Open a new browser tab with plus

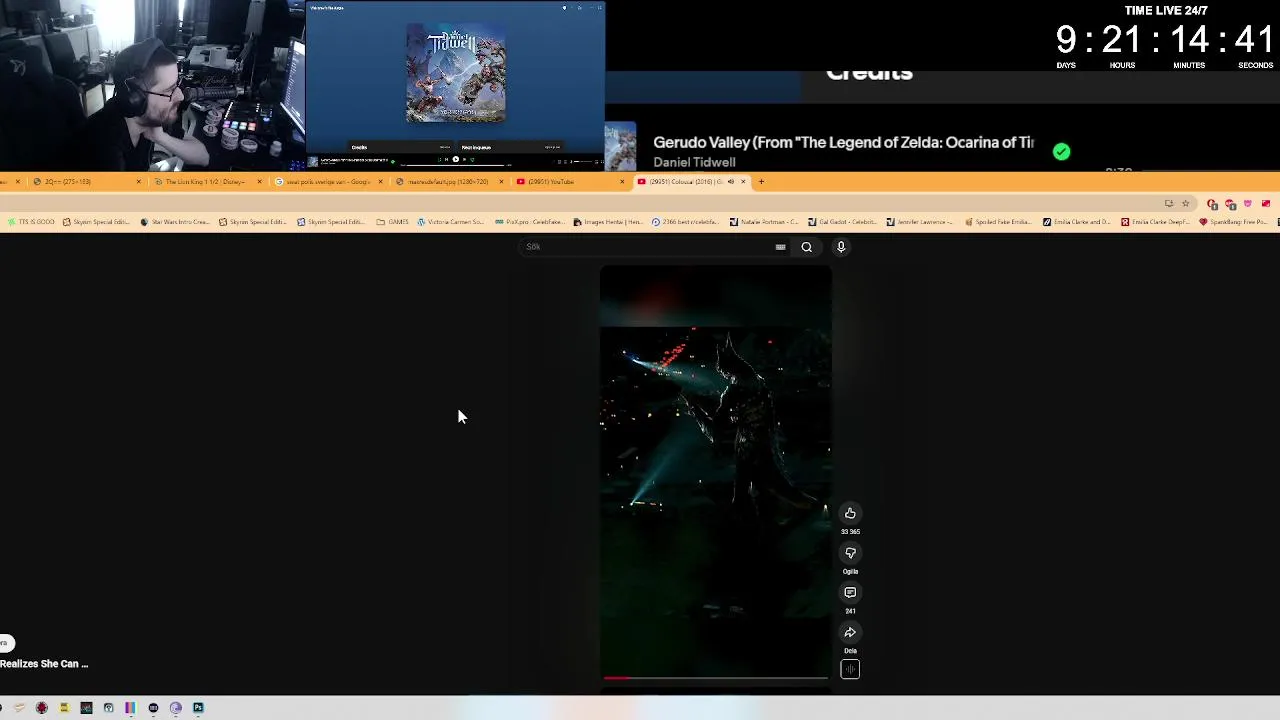761,182
